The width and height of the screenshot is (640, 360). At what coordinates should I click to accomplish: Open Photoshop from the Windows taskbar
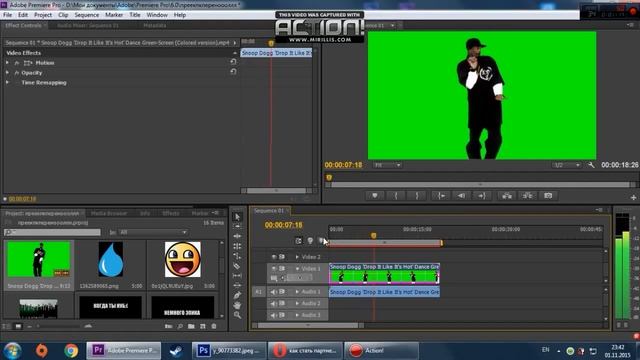[x=229, y=351]
